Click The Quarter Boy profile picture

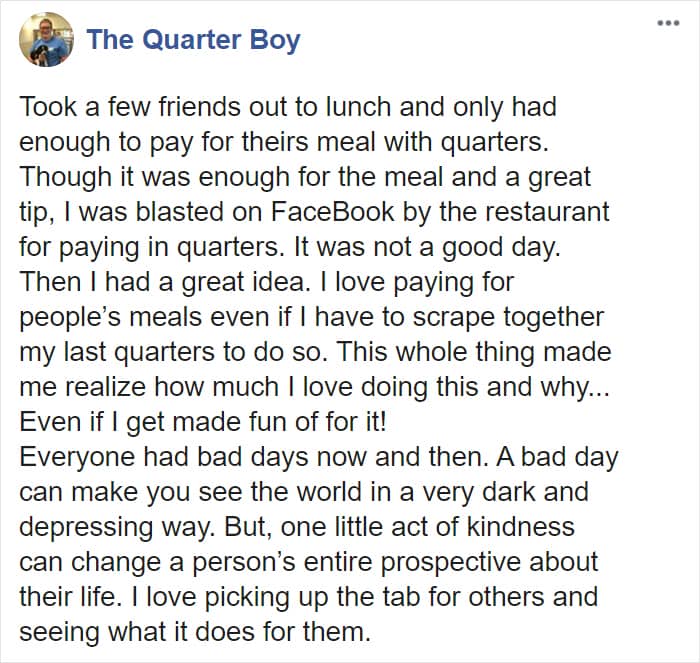click(x=44, y=40)
